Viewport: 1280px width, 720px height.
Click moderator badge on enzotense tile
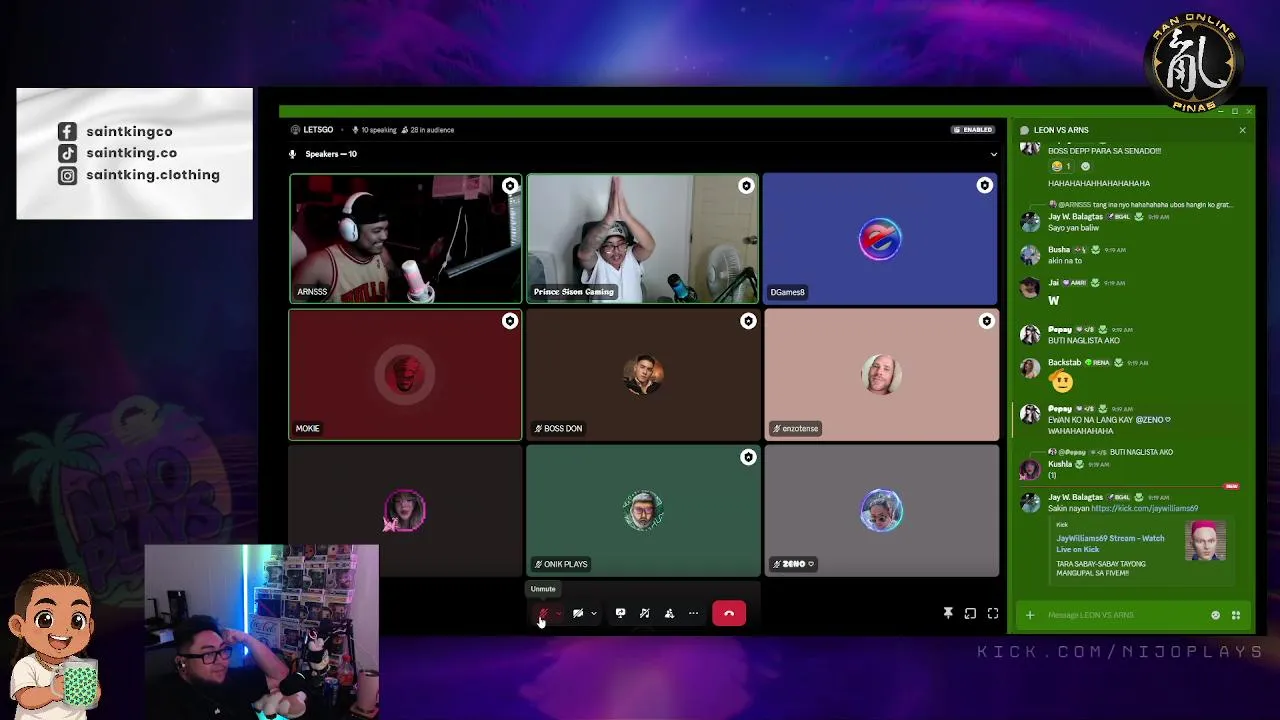point(987,321)
